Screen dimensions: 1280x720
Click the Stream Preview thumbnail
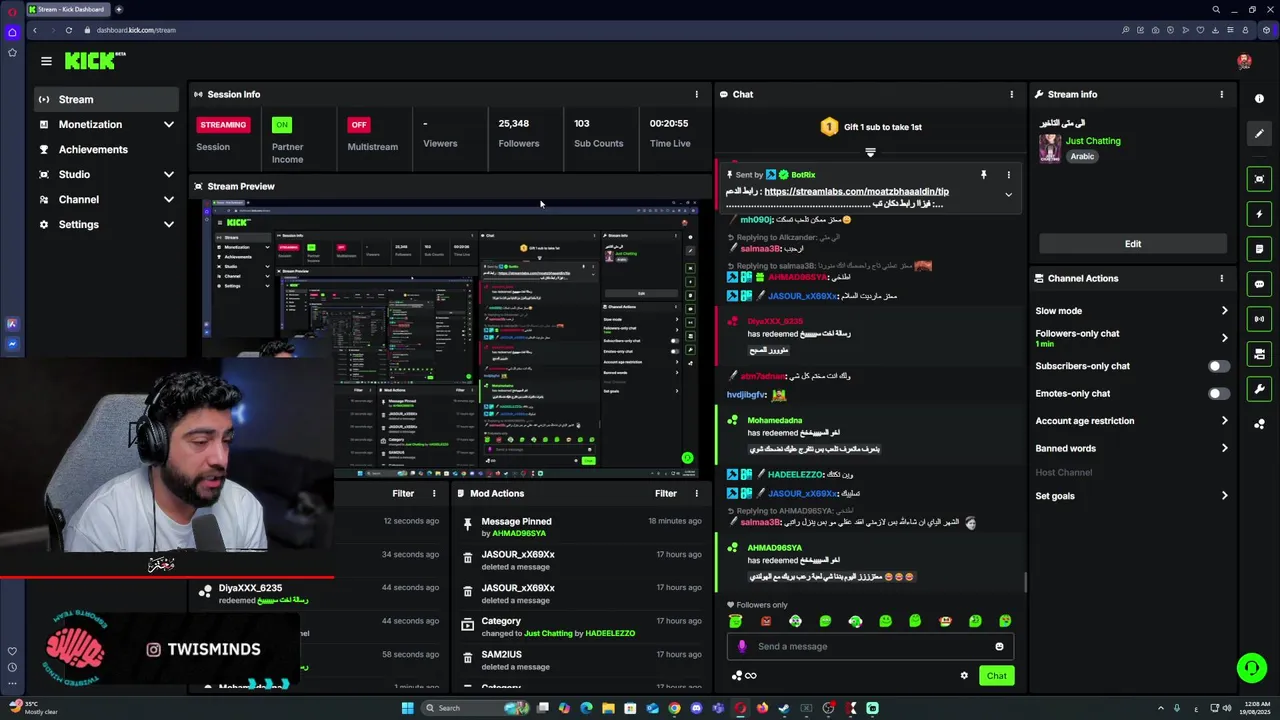450,338
